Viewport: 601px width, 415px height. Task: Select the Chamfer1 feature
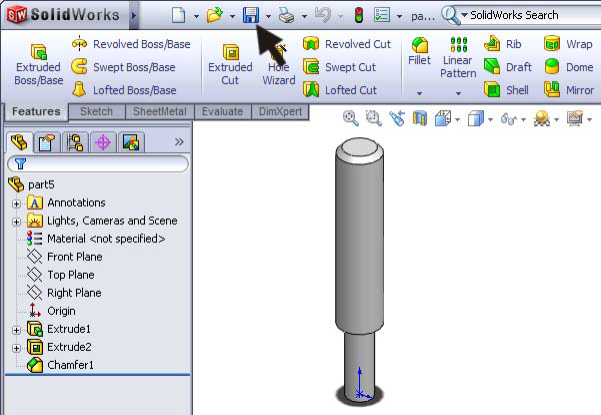tap(70, 365)
